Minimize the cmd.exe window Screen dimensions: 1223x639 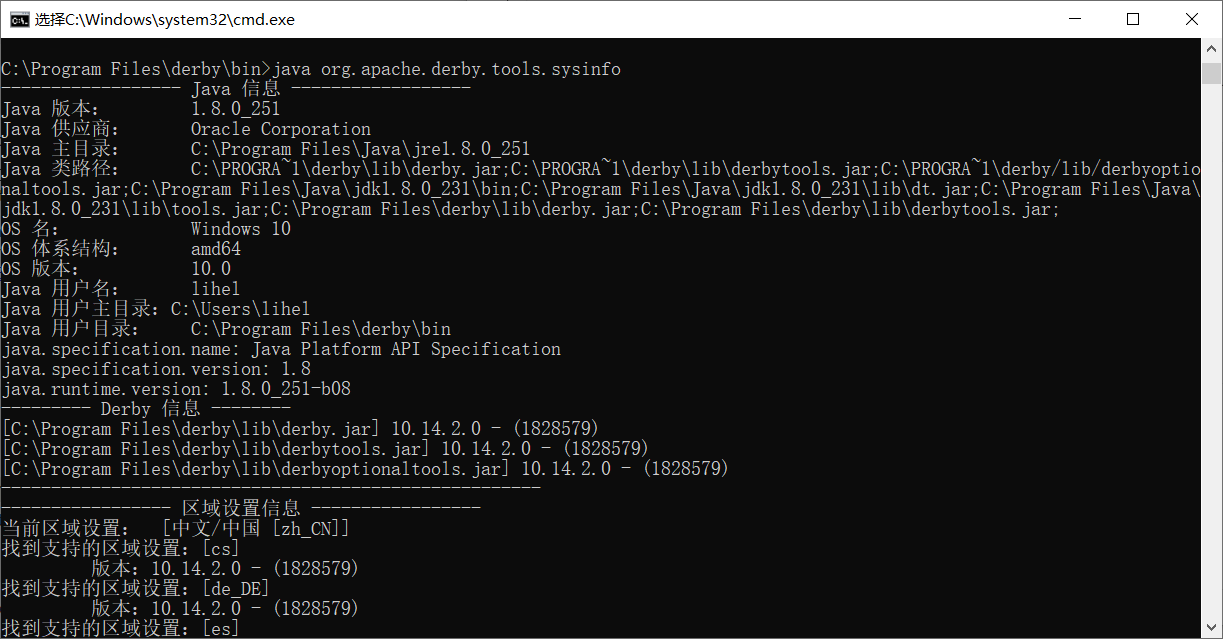coord(1074,19)
